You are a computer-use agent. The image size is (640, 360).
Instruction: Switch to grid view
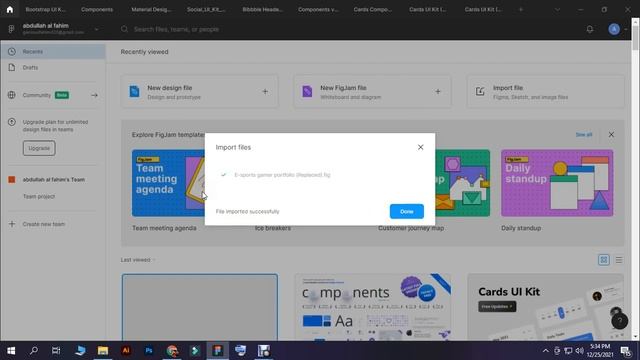(x=604, y=260)
